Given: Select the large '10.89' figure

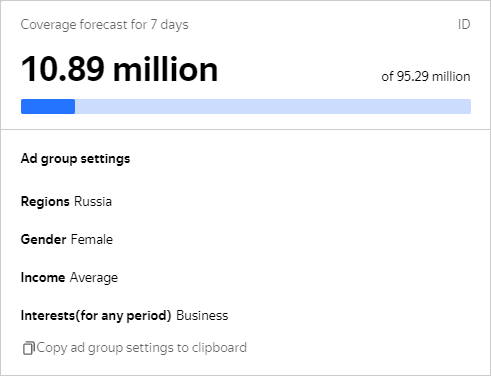Looking at the screenshot, I should coord(62,69).
